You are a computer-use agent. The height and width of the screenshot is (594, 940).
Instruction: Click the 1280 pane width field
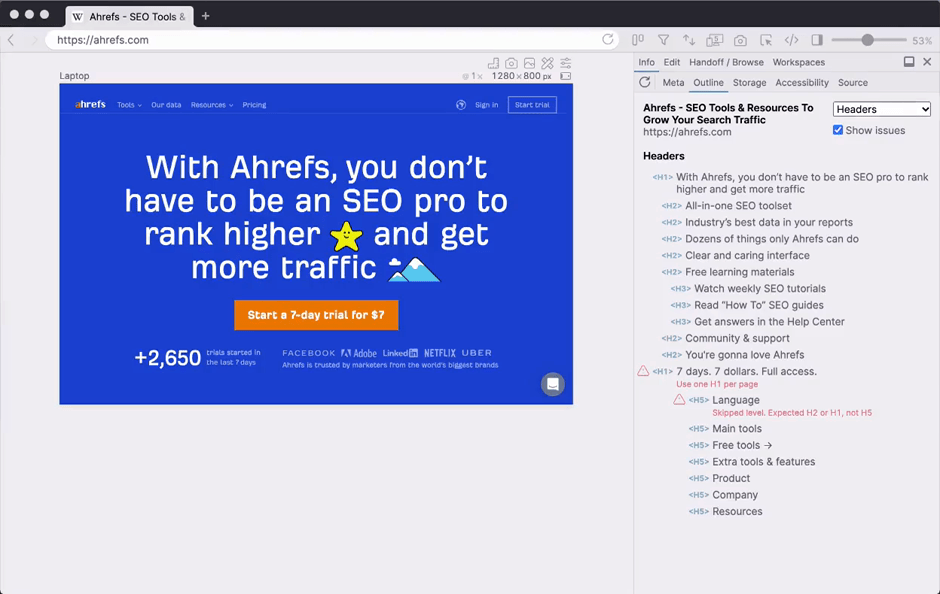503,76
